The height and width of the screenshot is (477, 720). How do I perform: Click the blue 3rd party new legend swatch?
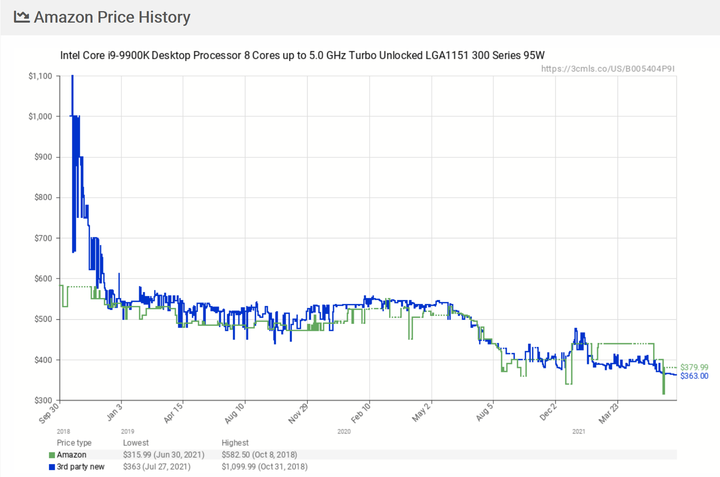[52, 467]
